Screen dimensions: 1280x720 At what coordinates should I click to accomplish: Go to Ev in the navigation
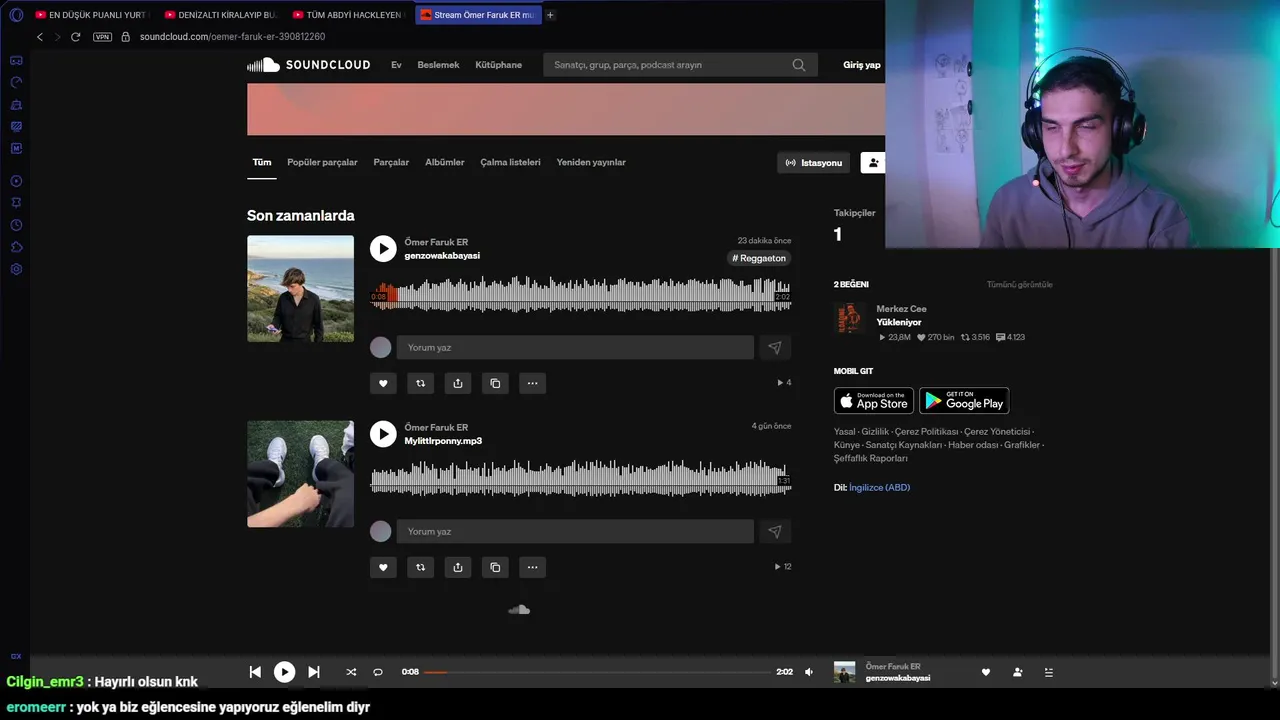pyautogui.click(x=396, y=65)
